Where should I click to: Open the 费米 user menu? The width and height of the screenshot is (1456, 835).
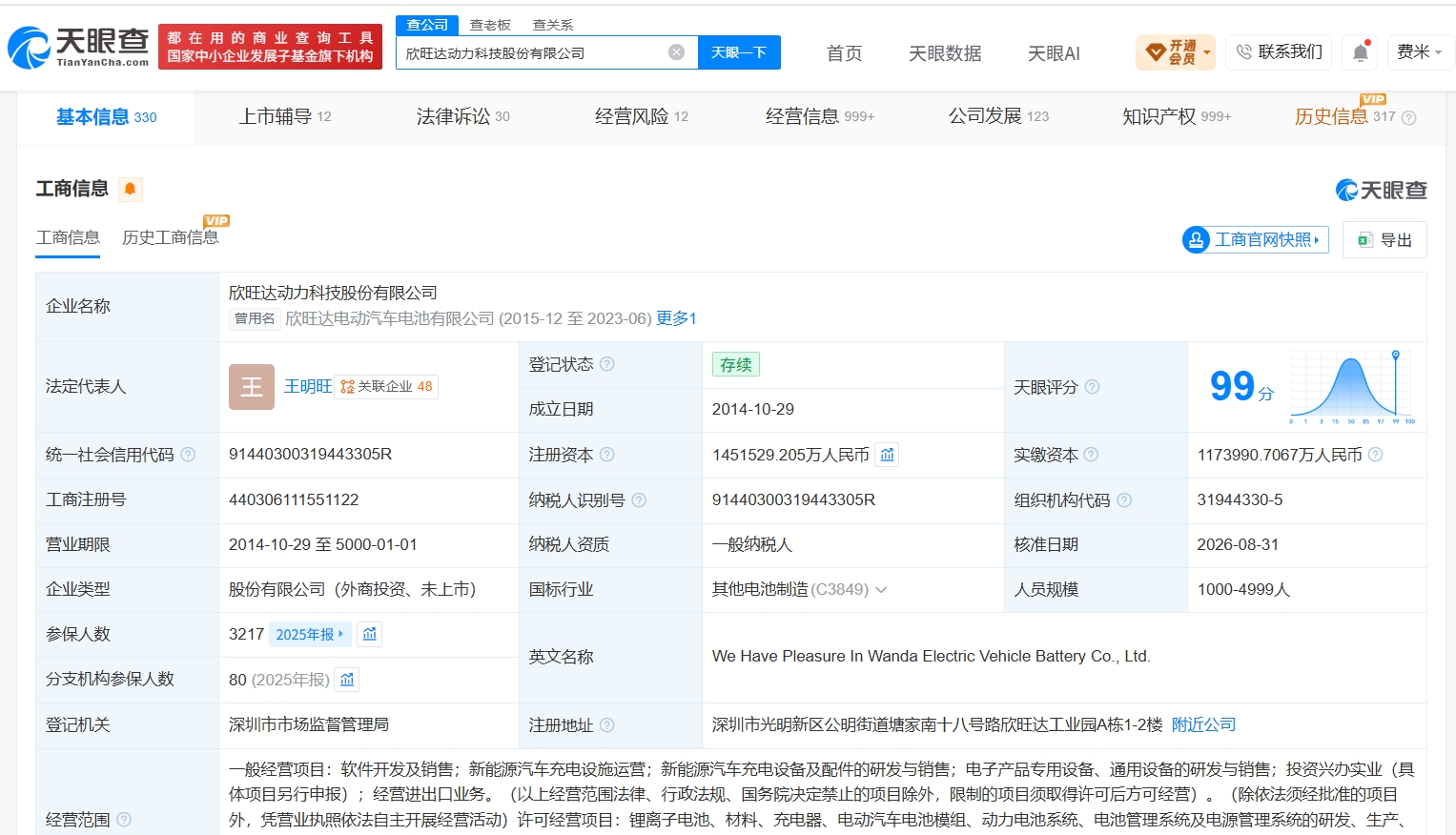tap(1420, 52)
